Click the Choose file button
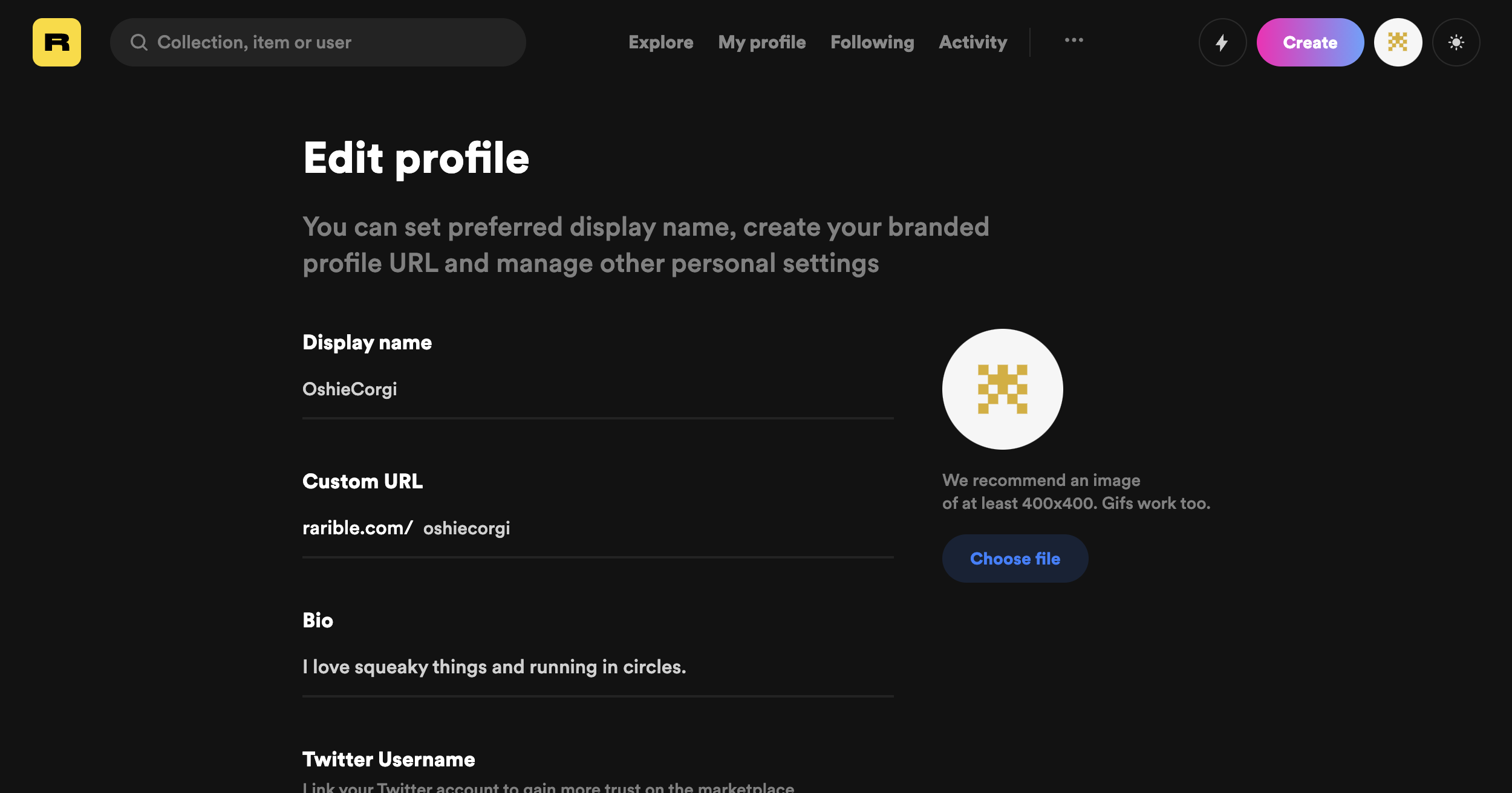Screen dimensions: 1512x793 (1015, 558)
